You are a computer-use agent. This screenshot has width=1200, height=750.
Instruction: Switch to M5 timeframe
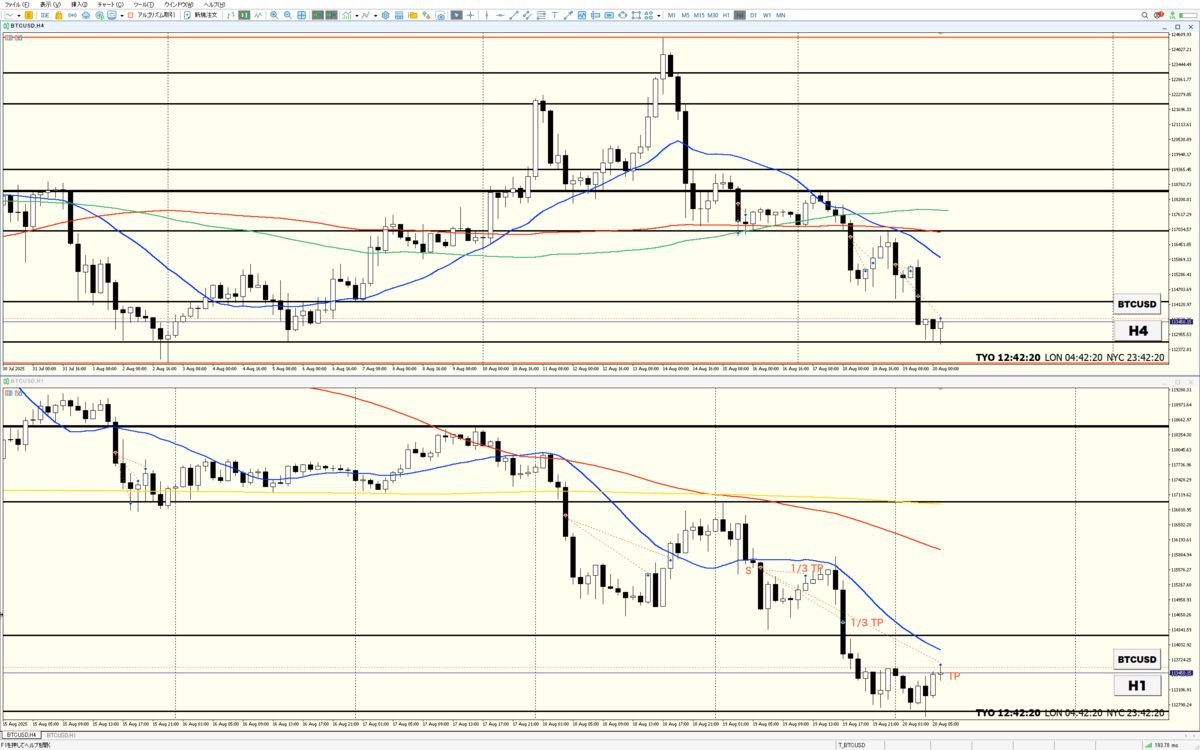pos(685,15)
